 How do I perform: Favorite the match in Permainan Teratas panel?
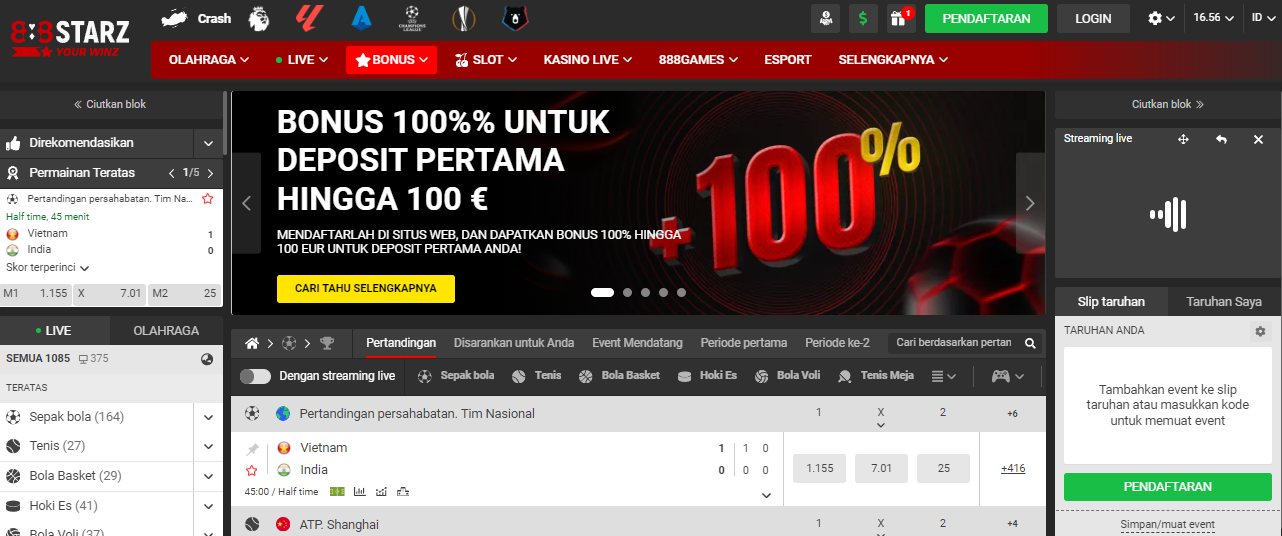(x=208, y=199)
